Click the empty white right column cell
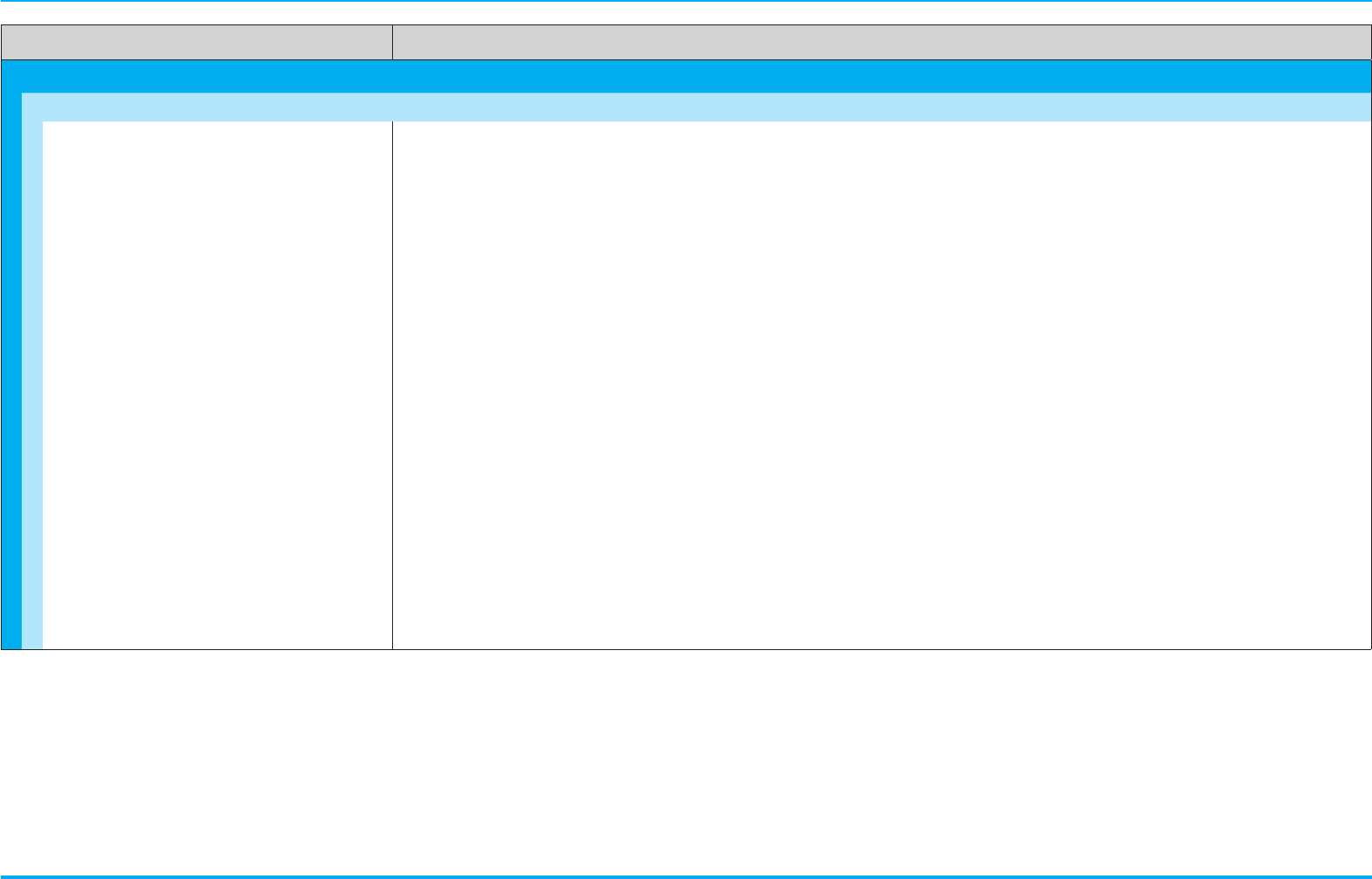This screenshot has width=1372, height=879. pos(881,384)
